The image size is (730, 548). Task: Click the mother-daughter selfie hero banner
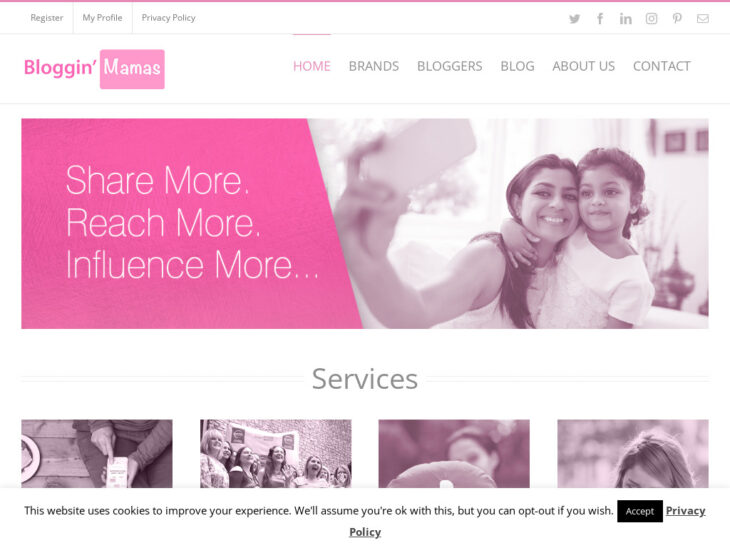tap(365, 223)
